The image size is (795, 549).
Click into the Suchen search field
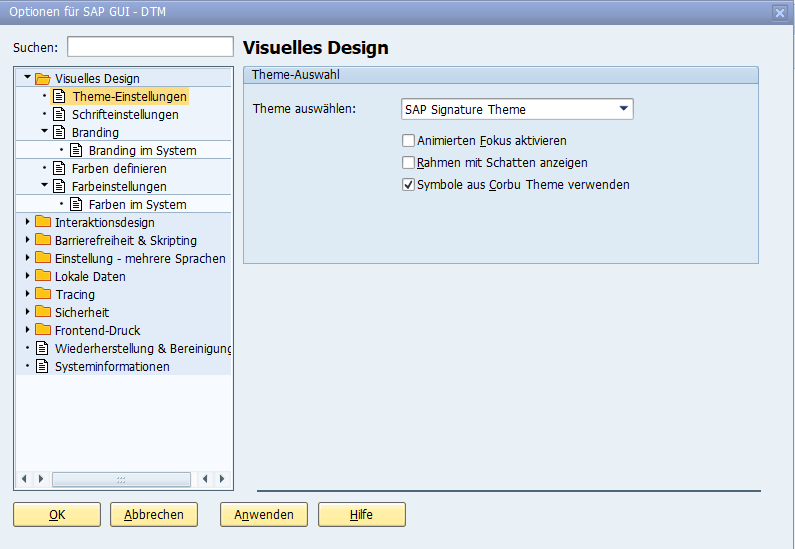(x=150, y=47)
